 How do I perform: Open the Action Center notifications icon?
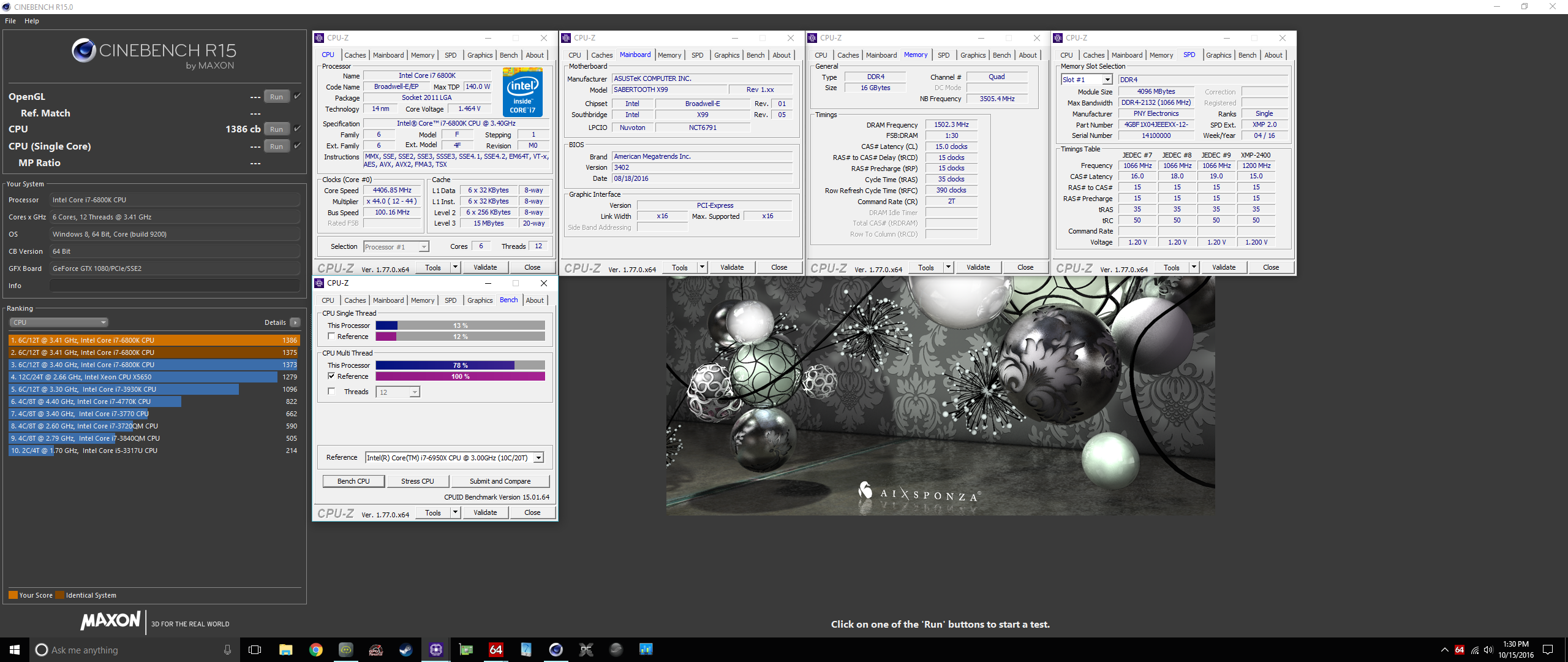pyautogui.click(x=1548, y=650)
